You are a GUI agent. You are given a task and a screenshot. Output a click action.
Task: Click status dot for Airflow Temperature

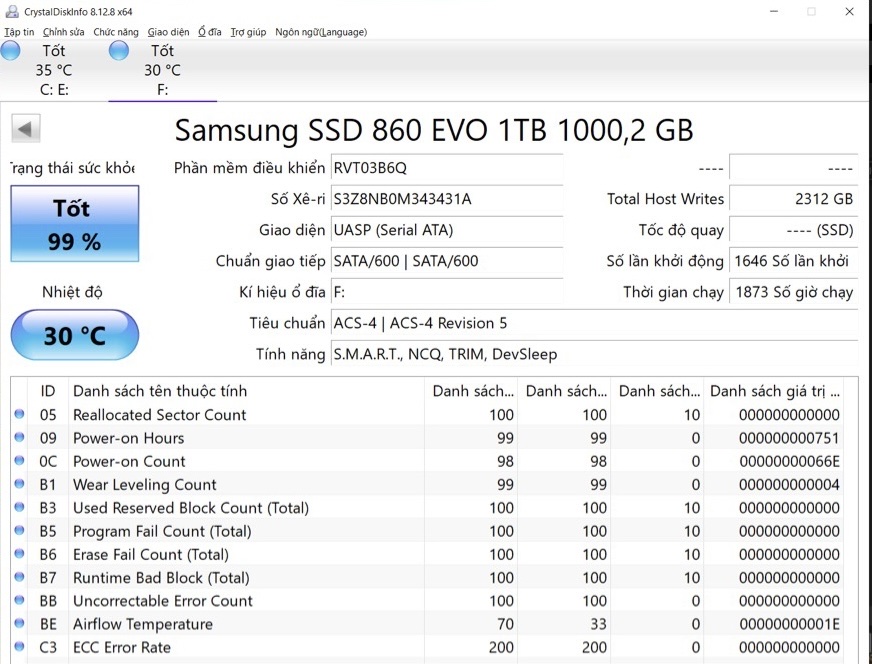(x=19, y=623)
